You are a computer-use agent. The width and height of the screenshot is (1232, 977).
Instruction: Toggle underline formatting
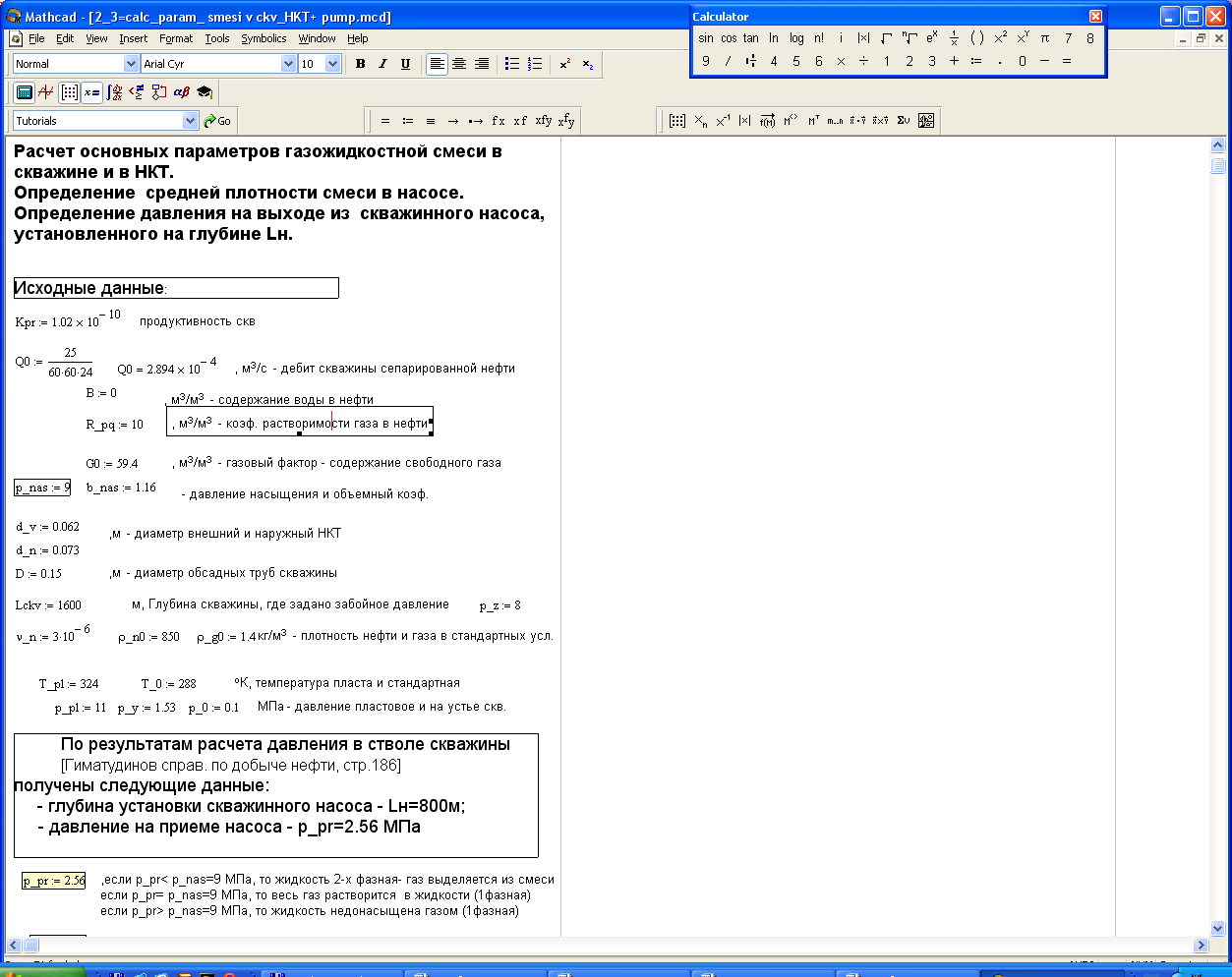point(406,64)
